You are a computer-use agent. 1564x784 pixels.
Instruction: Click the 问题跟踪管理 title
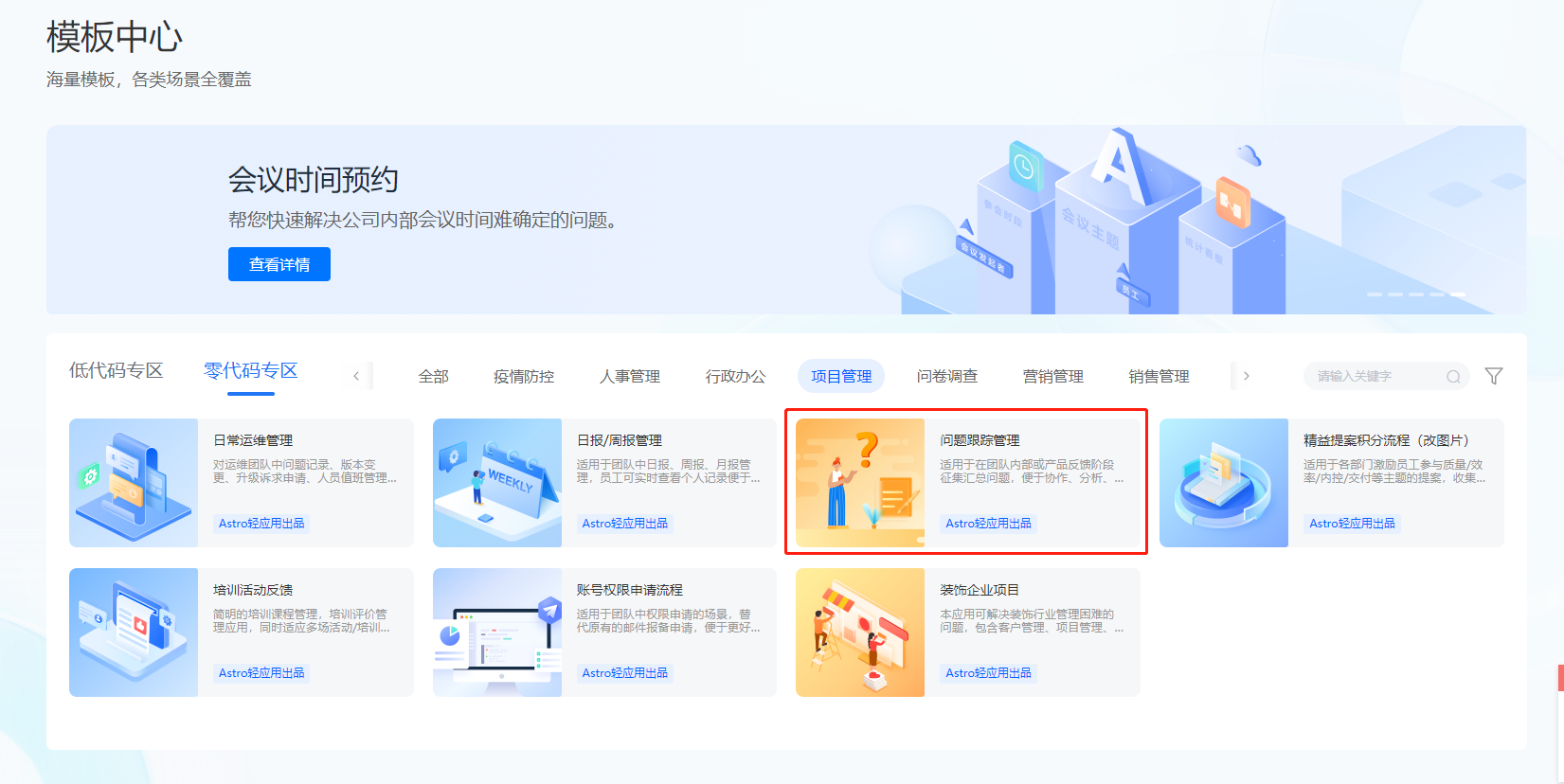(x=980, y=440)
